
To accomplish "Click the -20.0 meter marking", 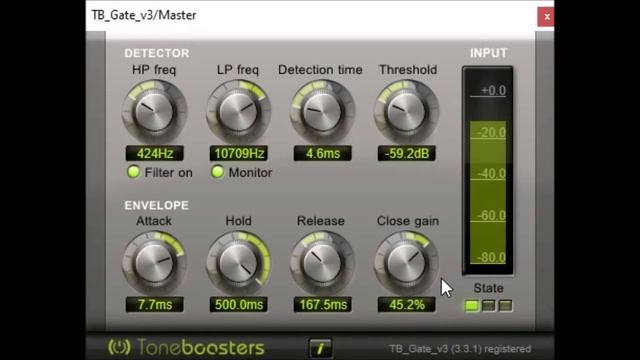I will 491,132.
